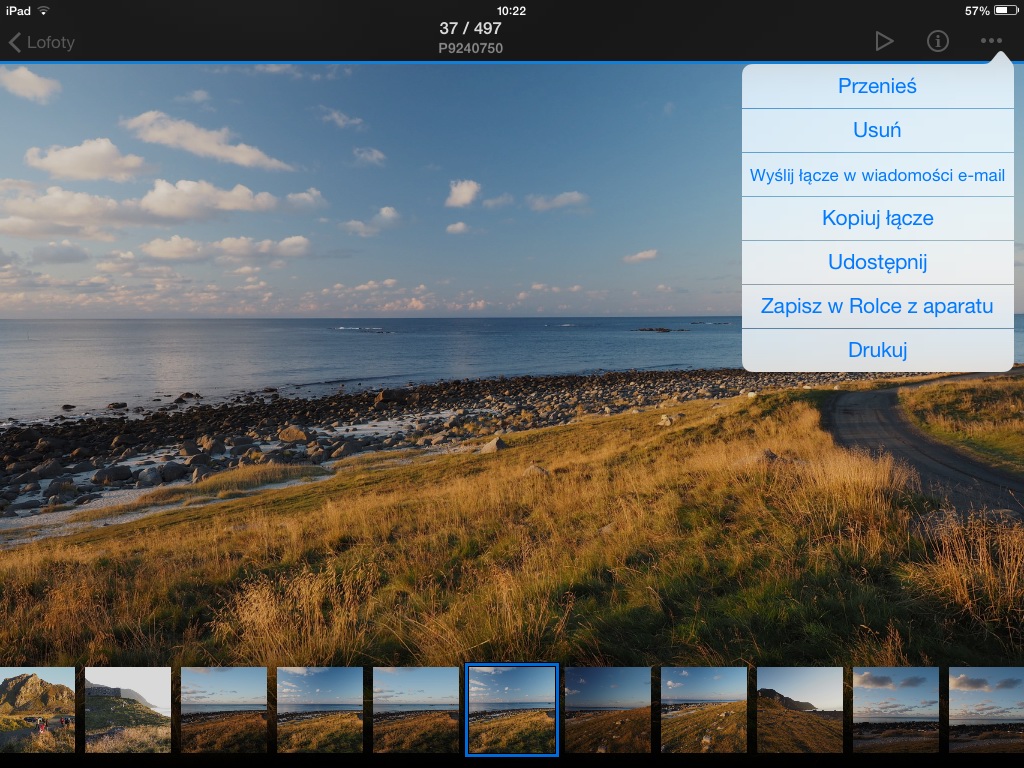
Task: Choose Drukuj to print photo
Action: tap(877, 350)
